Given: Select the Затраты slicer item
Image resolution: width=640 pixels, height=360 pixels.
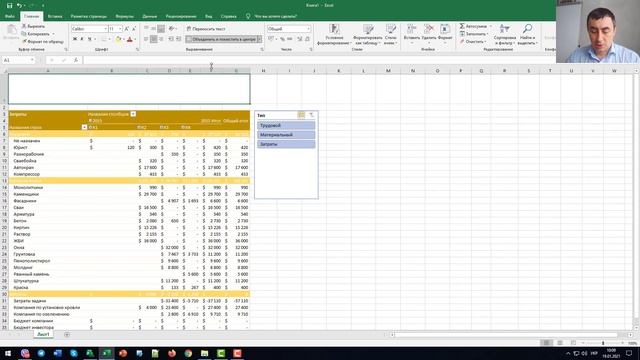Looking at the screenshot, I should click(x=286, y=144).
